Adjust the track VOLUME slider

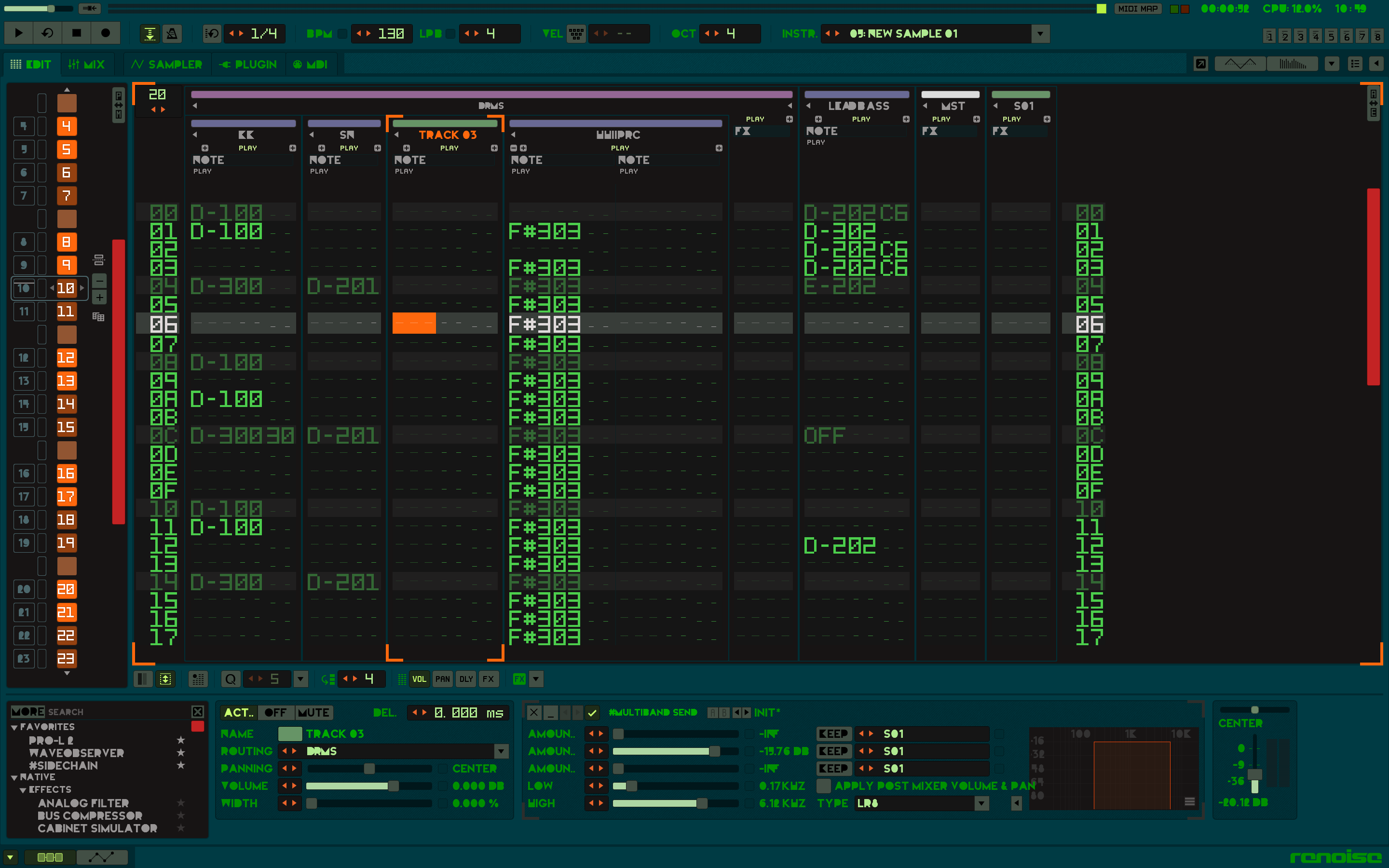368,786
